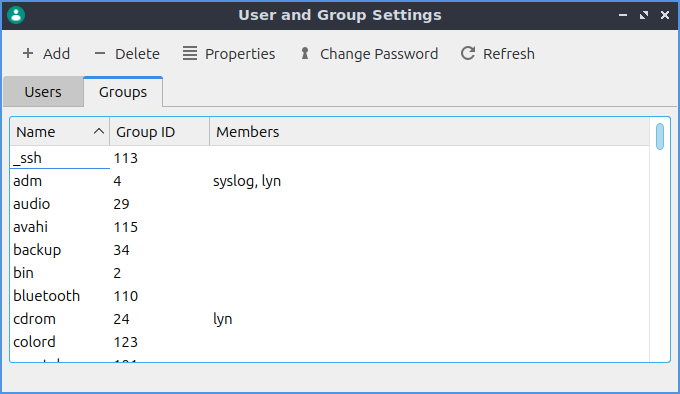
Task: Click the circular Refresh arrow icon
Action: pos(468,53)
